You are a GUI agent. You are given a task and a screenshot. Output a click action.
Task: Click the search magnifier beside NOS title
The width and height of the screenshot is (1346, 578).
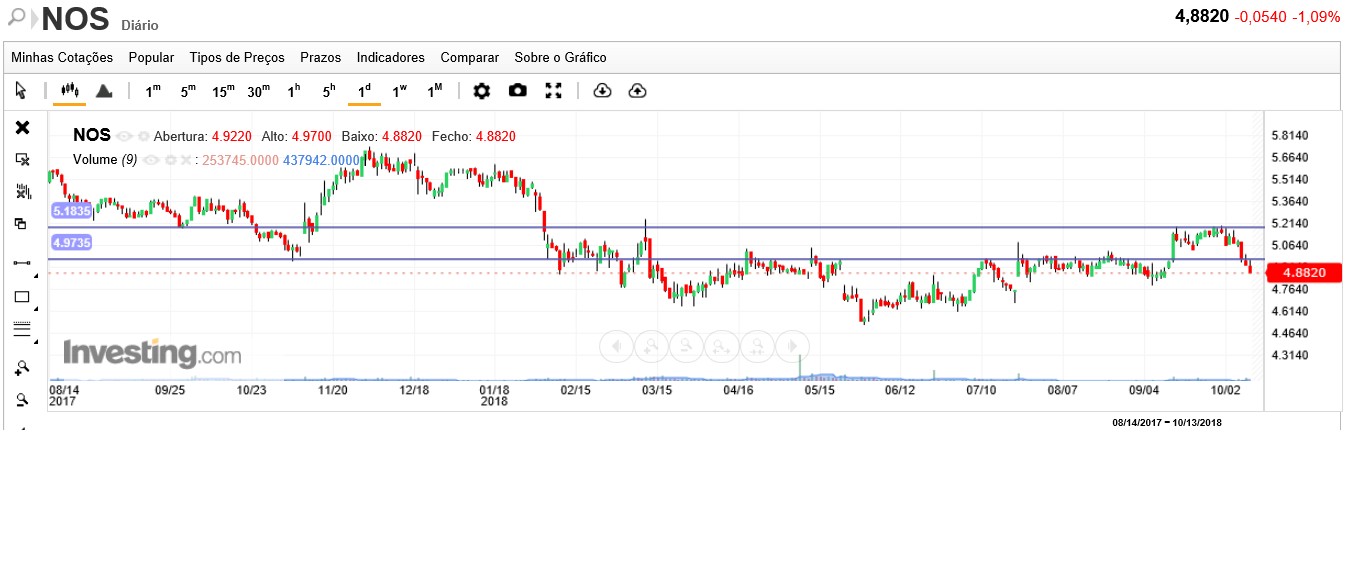[17, 17]
